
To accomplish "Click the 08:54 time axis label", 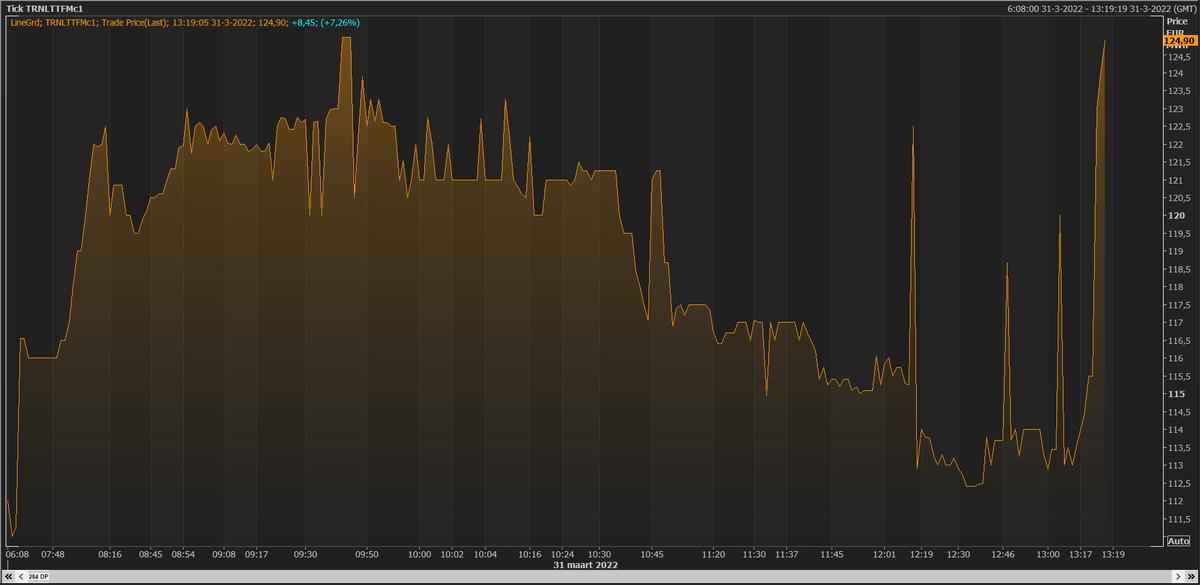I will [x=184, y=554].
